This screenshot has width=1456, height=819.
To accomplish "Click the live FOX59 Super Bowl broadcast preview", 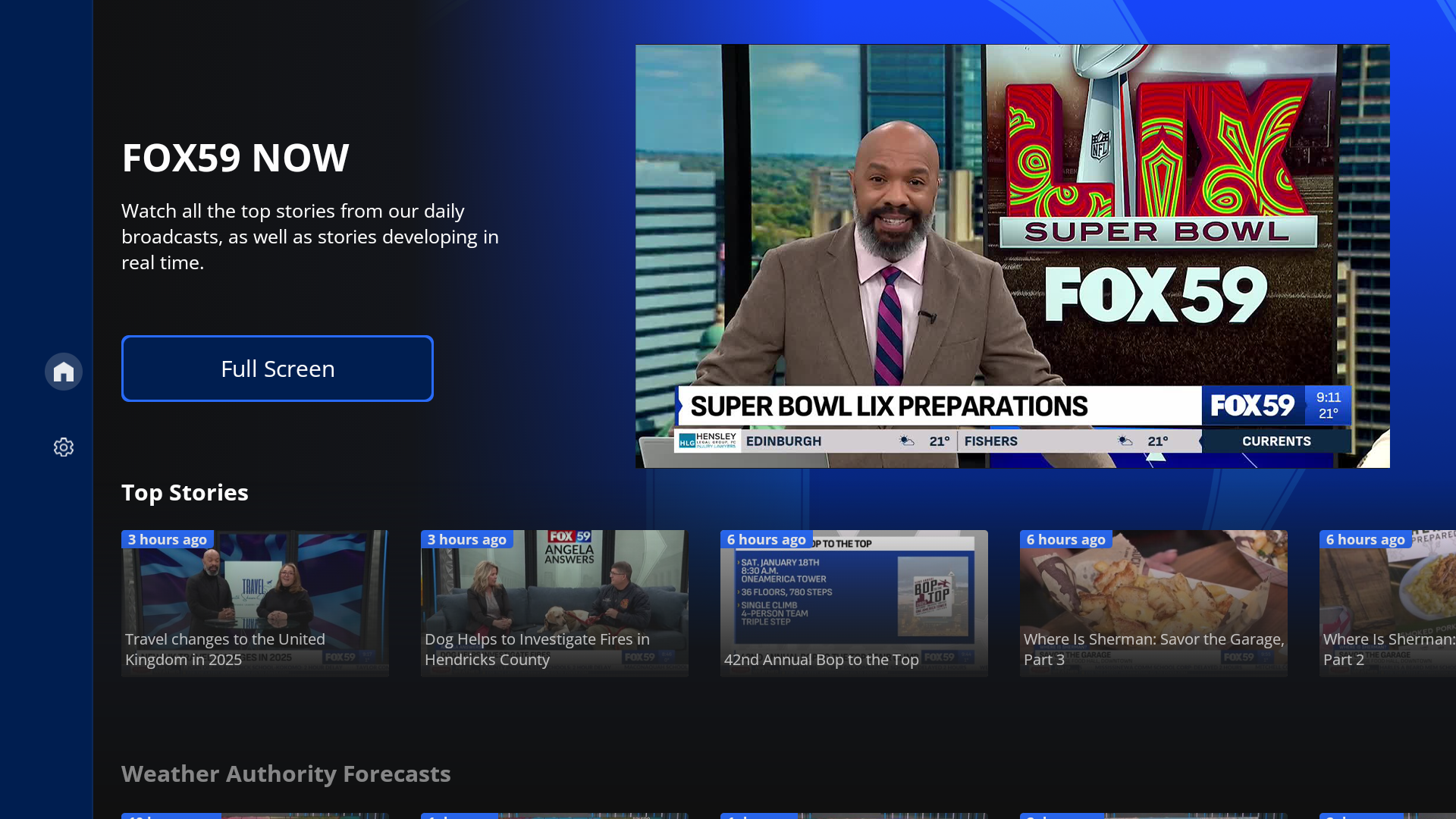I will point(1012,256).
